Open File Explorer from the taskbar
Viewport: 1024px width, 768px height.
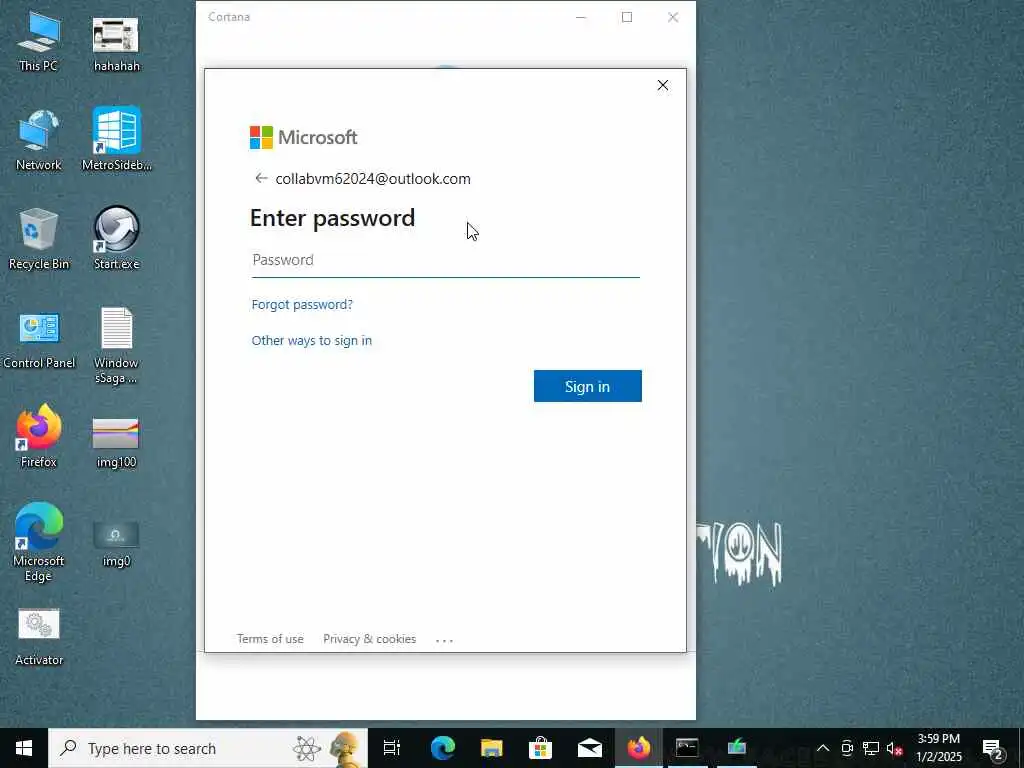click(x=491, y=748)
